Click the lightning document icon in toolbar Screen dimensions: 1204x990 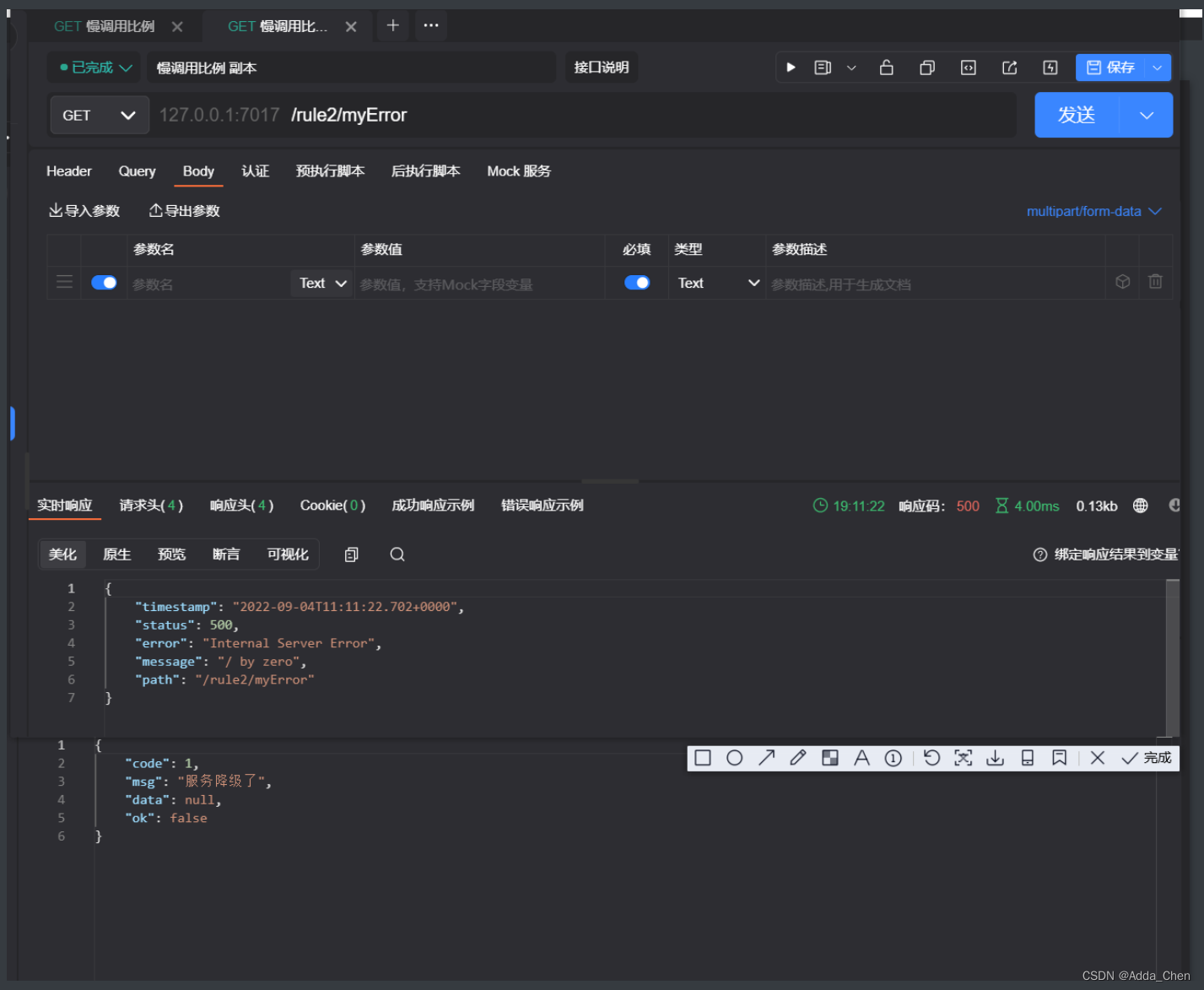click(x=1050, y=68)
